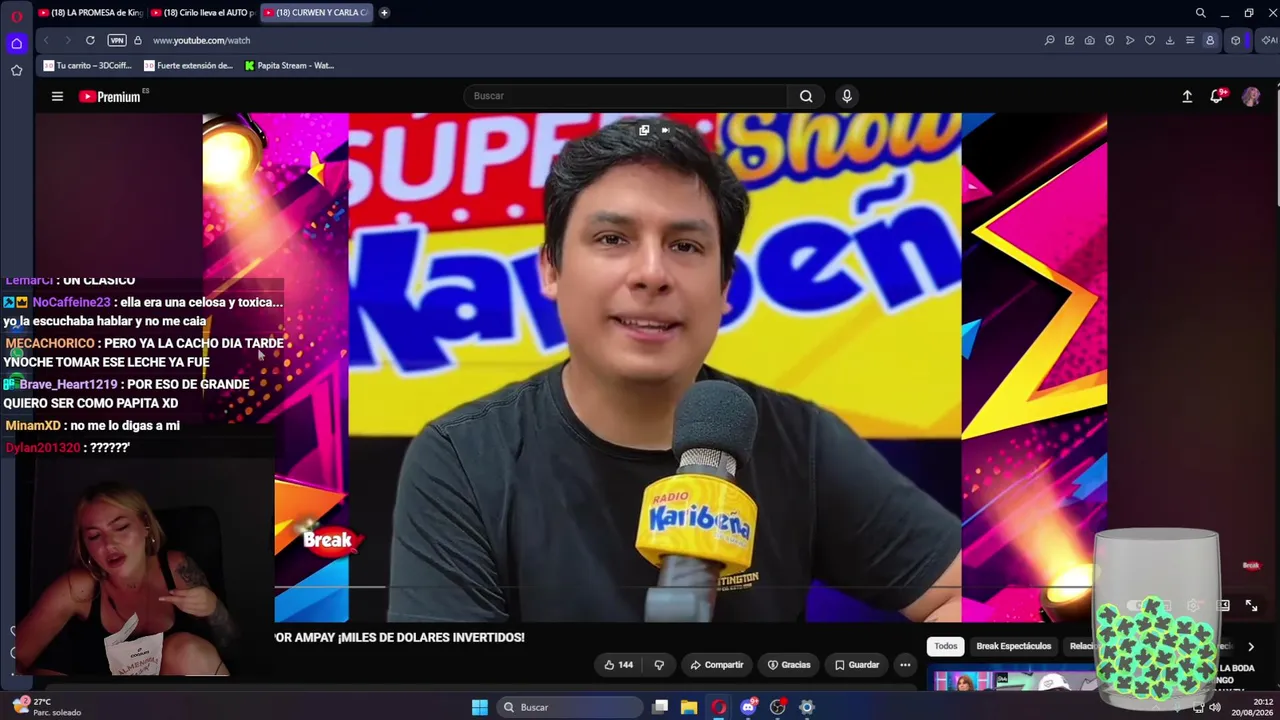Open Discord from the taskbar
Screen dimensions: 1280x720
[x=748, y=707]
